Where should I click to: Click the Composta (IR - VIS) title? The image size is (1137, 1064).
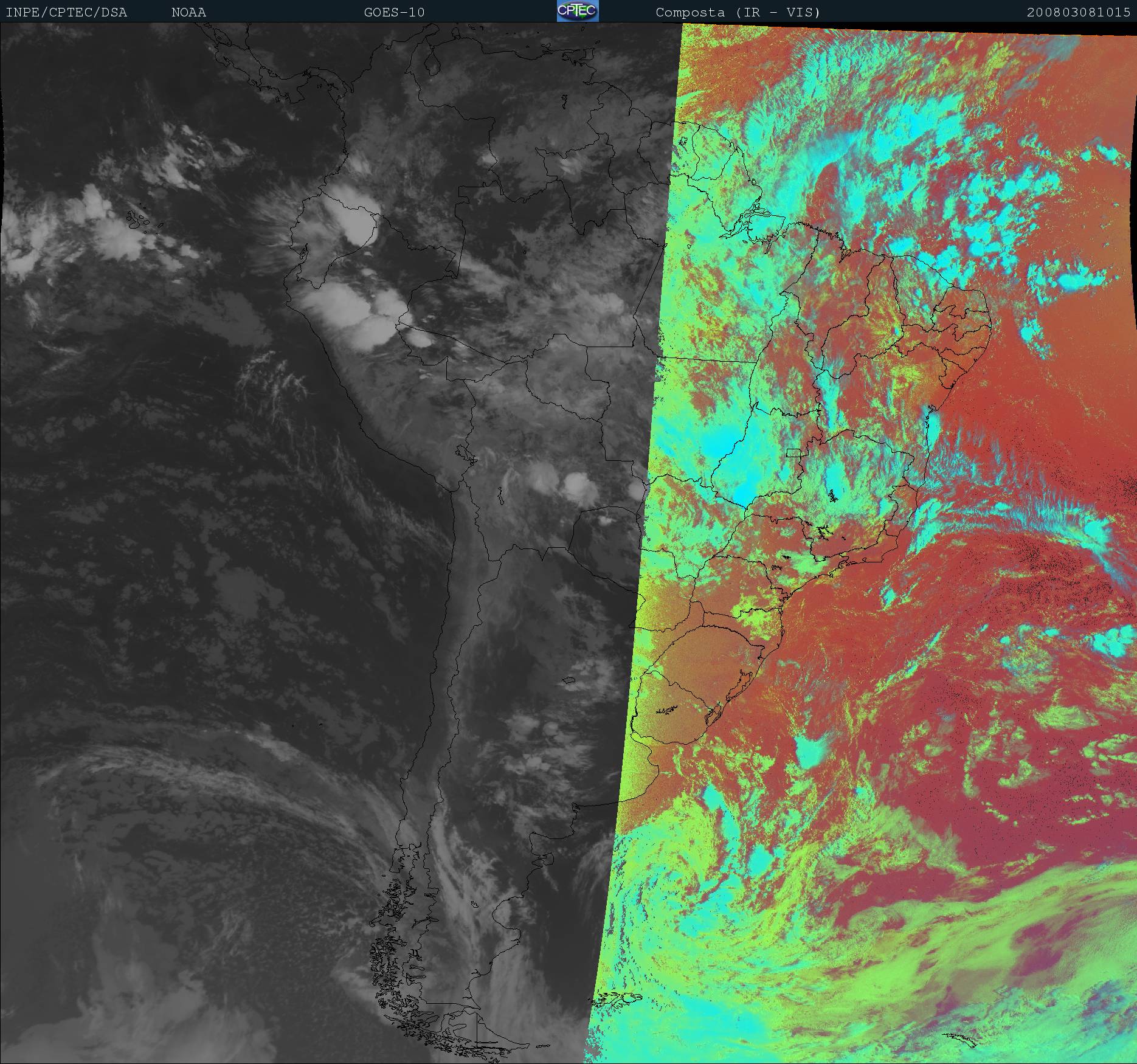click(738, 12)
